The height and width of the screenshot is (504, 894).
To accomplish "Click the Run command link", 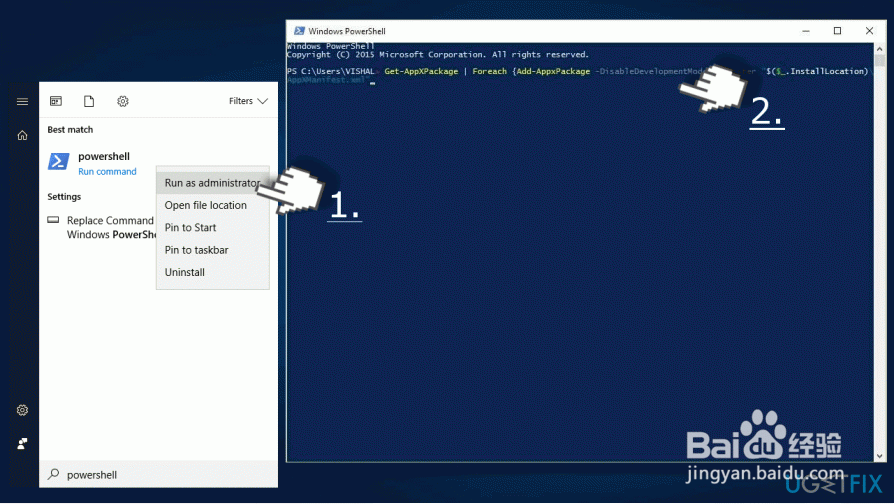I will tap(107, 172).
